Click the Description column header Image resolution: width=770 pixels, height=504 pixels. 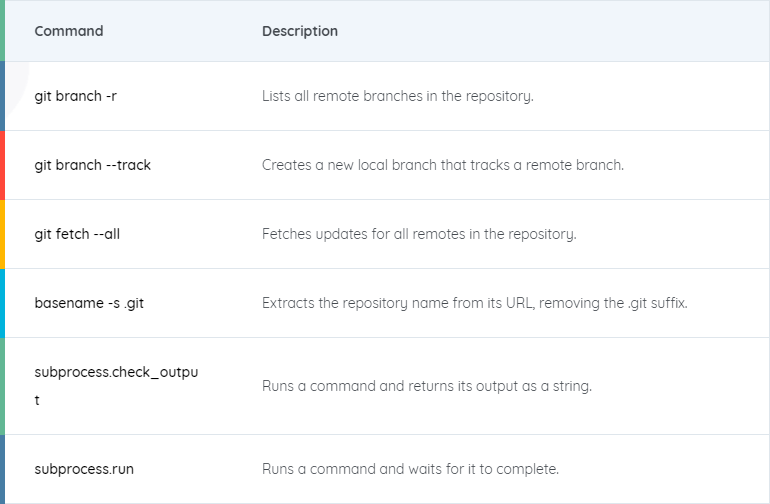(300, 31)
